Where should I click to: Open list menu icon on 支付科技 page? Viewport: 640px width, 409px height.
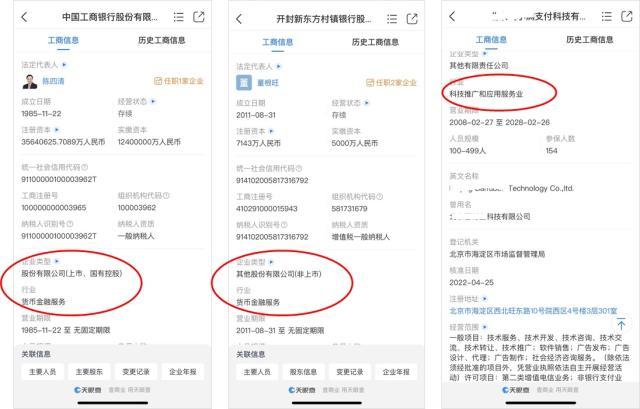click(x=607, y=16)
